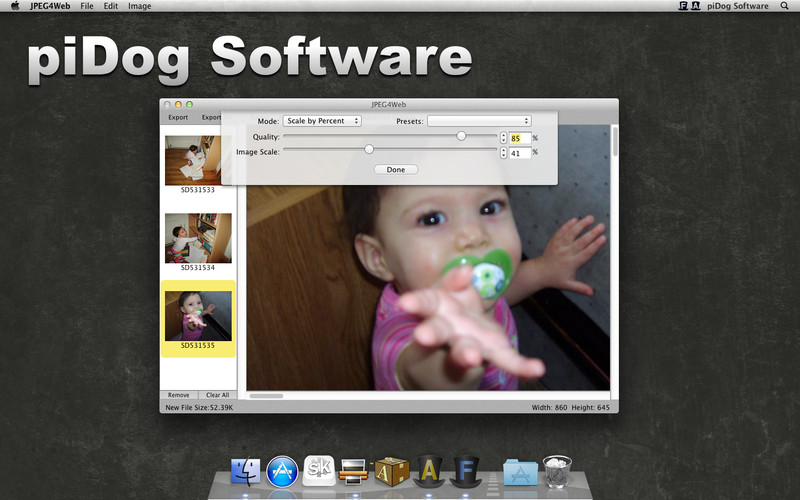Click the Image Scale percent input field

pos(519,153)
